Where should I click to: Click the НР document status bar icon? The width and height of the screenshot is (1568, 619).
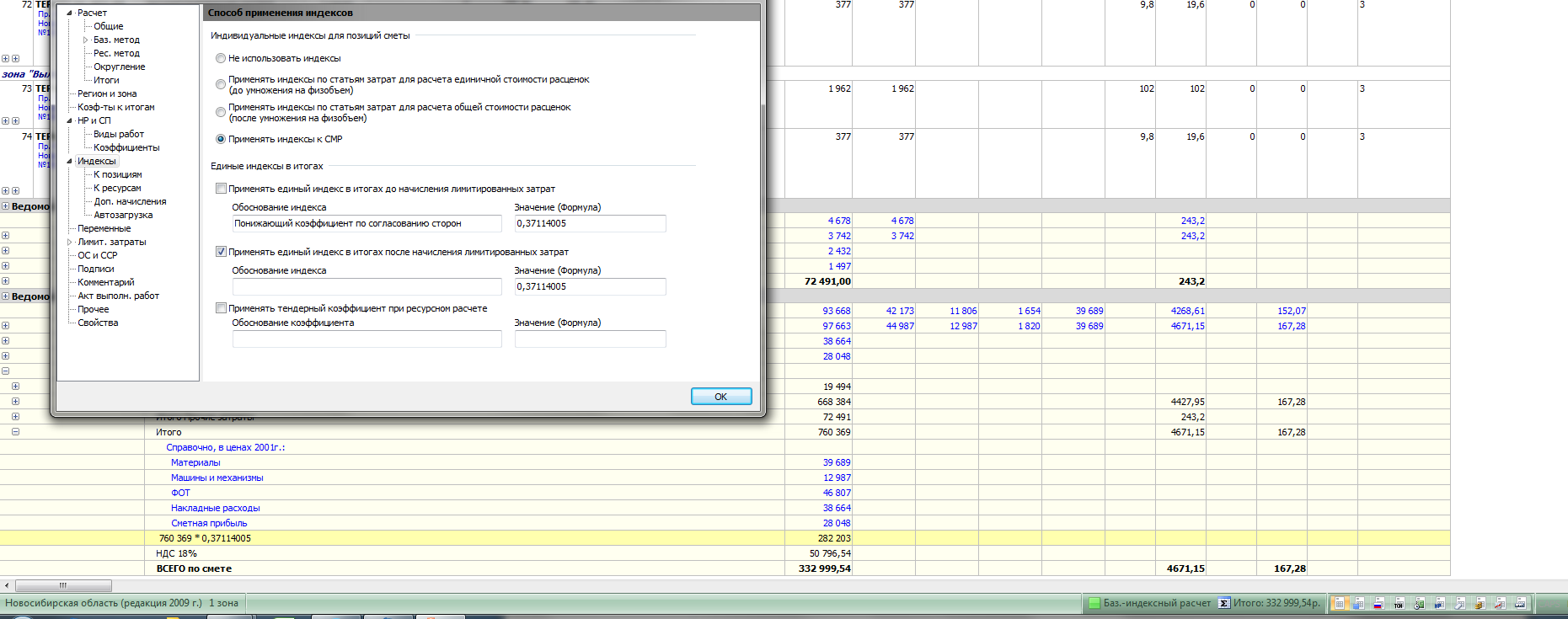[1440, 603]
